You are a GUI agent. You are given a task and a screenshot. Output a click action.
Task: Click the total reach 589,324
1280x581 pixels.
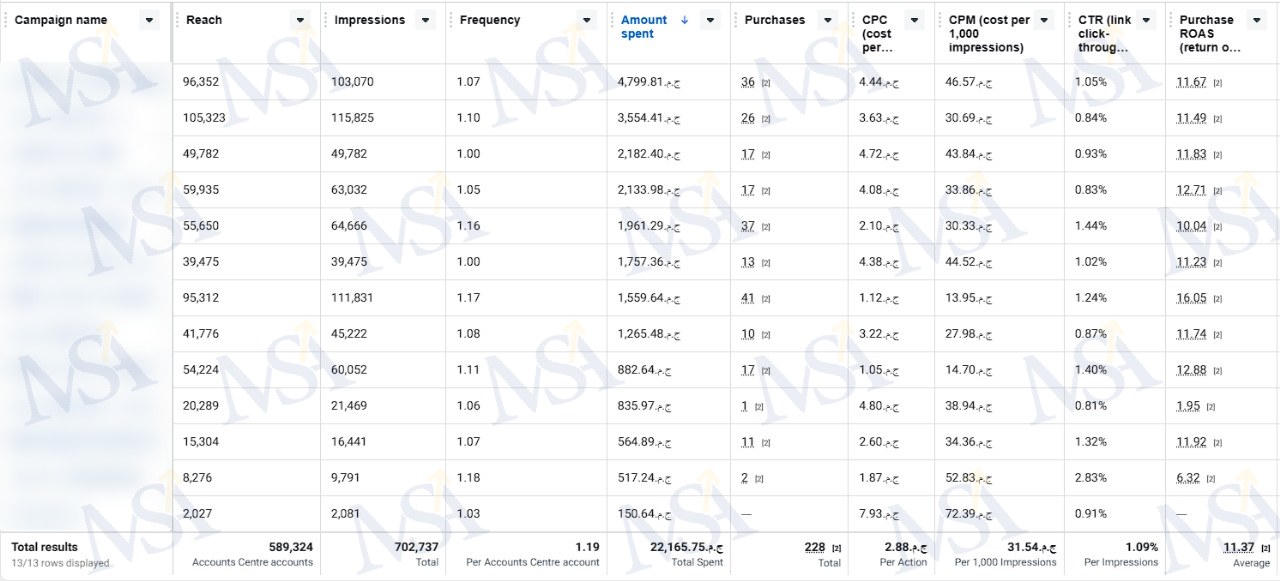[291, 547]
